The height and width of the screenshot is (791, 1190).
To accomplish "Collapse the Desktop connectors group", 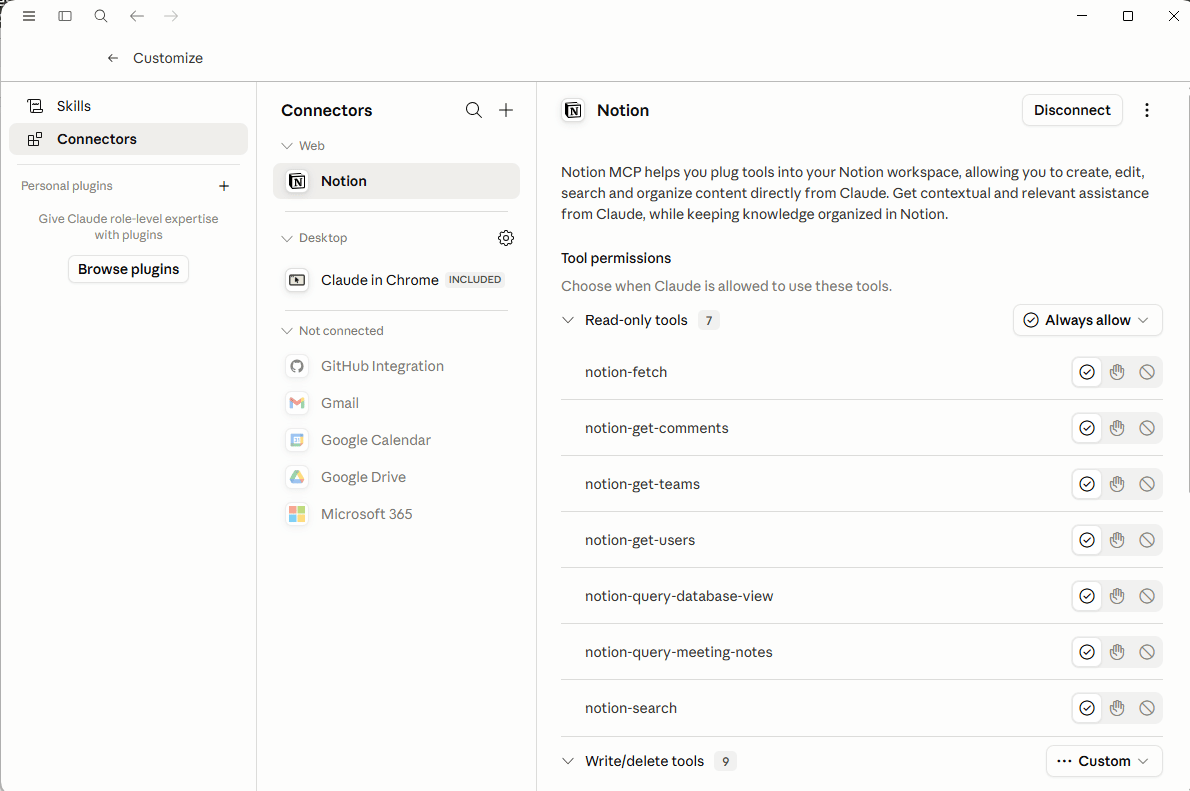I will pos(287,238).
